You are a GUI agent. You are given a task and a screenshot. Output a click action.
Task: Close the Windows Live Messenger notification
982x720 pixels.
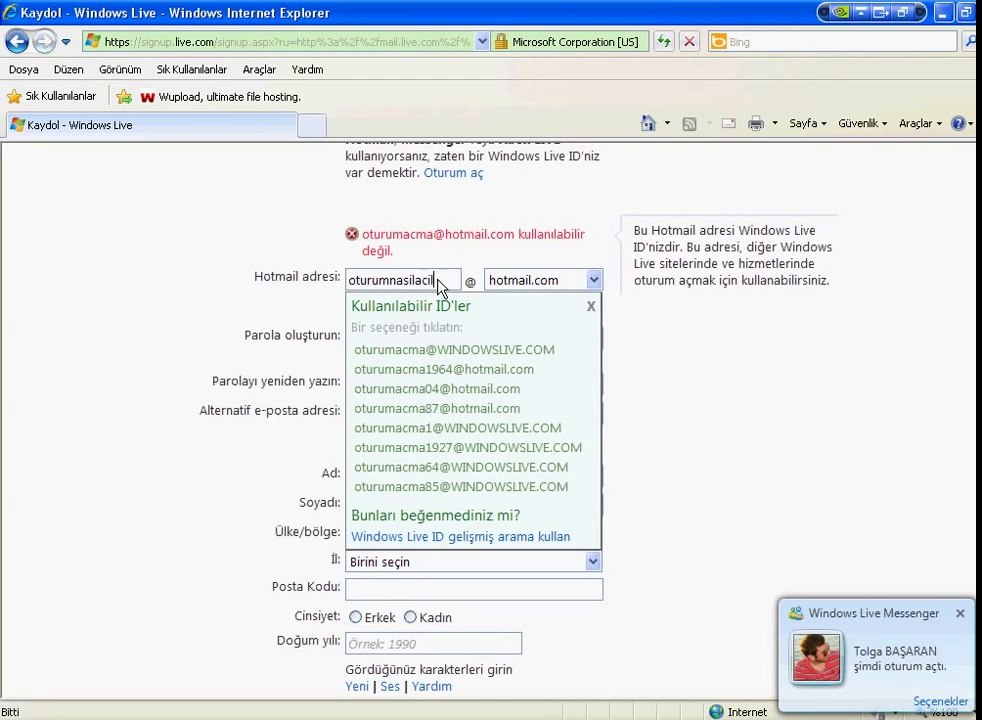(x=960, y=614)
